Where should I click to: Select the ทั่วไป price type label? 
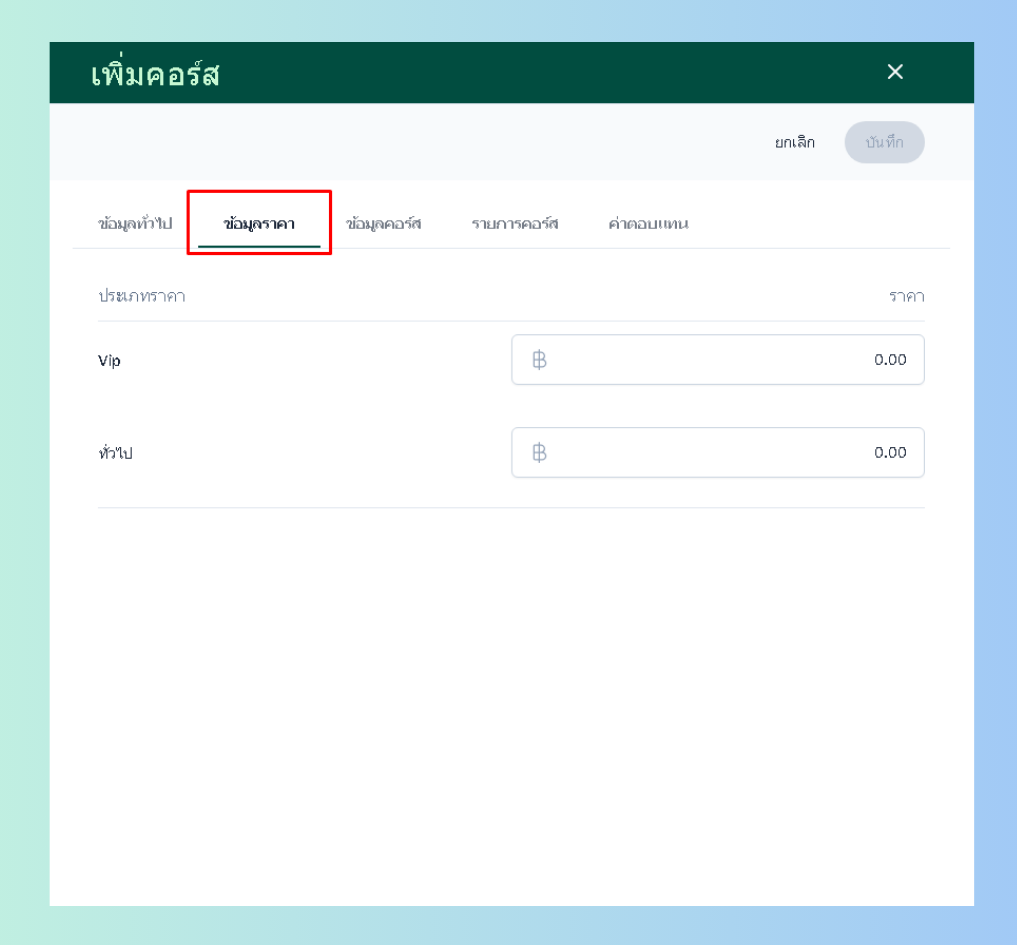pos(115,453)
